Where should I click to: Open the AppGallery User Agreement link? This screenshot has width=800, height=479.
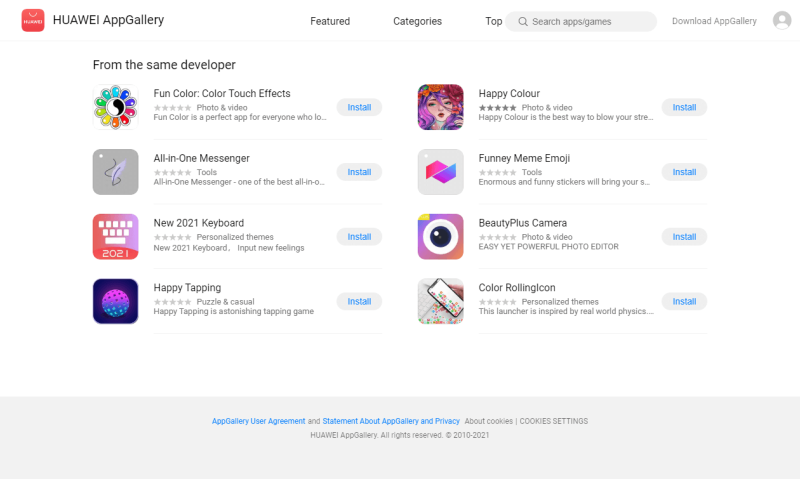tap(258, 421)
